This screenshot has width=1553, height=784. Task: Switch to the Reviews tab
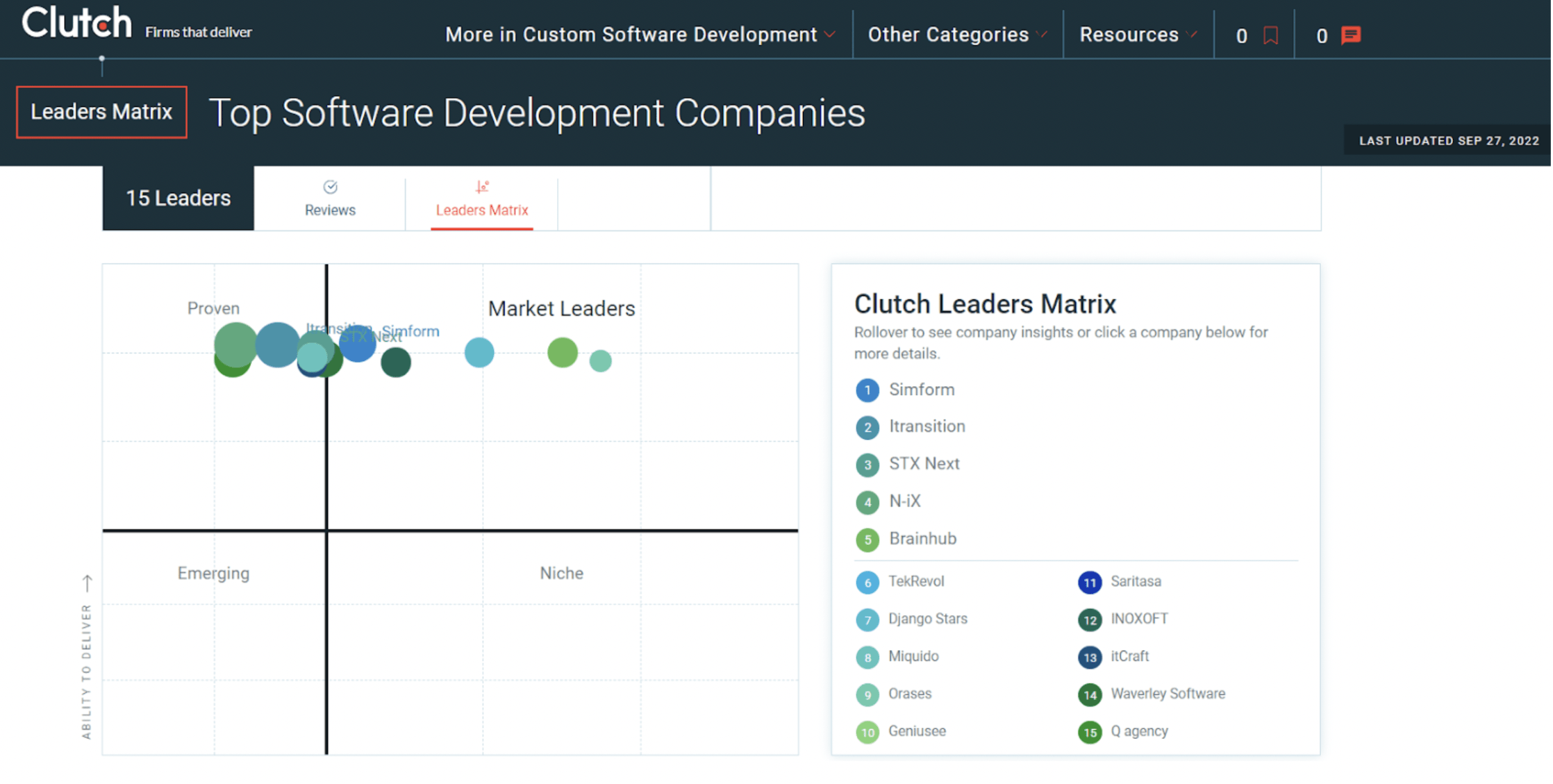[x=330, y=199]
